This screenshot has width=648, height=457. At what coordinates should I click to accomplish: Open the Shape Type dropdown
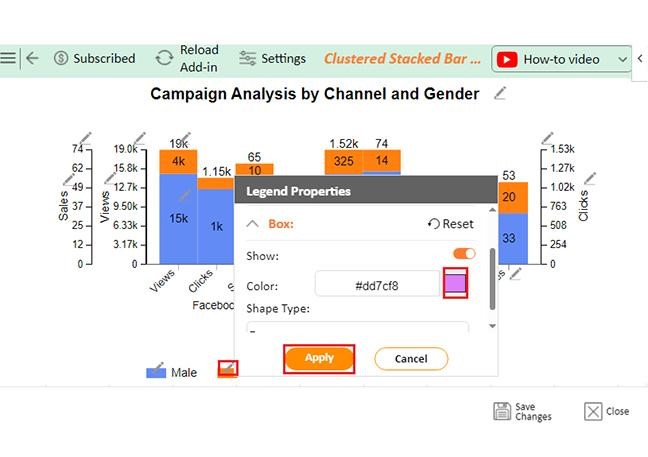point(358,328)
